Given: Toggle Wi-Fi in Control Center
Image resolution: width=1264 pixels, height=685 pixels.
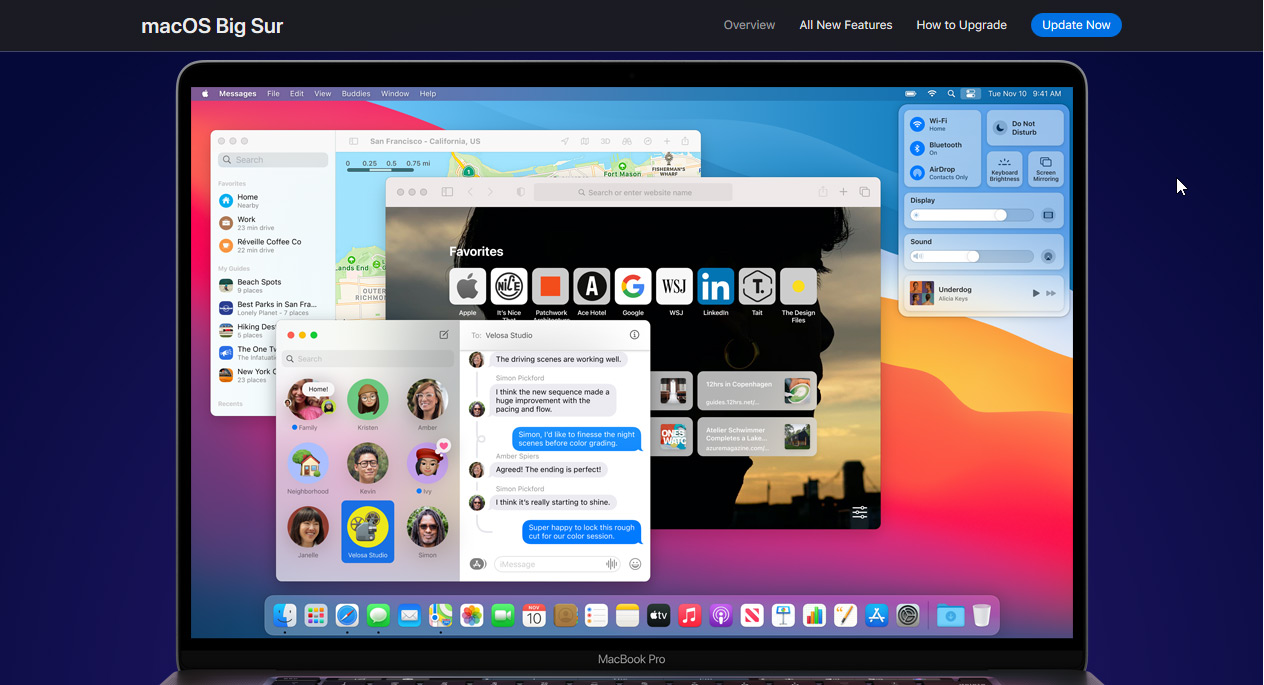Looking at the screenshot, I should (917, 125).
